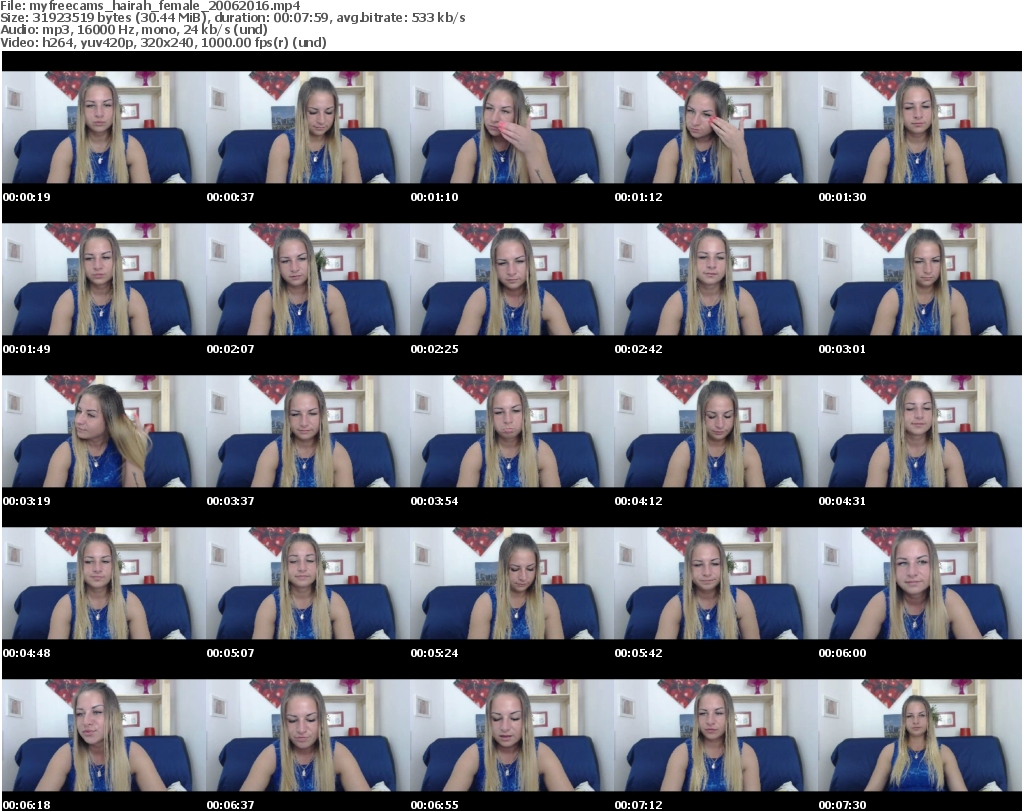
Task: Select the thumbnail frame at 00:05:24
Action: [x=511, y=584]
